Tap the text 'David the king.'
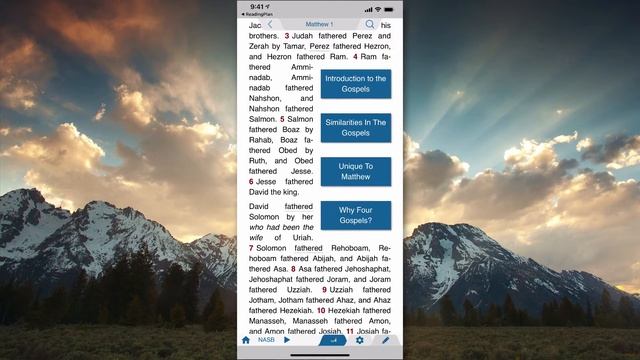The height and width of the screenshot is (360, 640). [x=274, y=192]
